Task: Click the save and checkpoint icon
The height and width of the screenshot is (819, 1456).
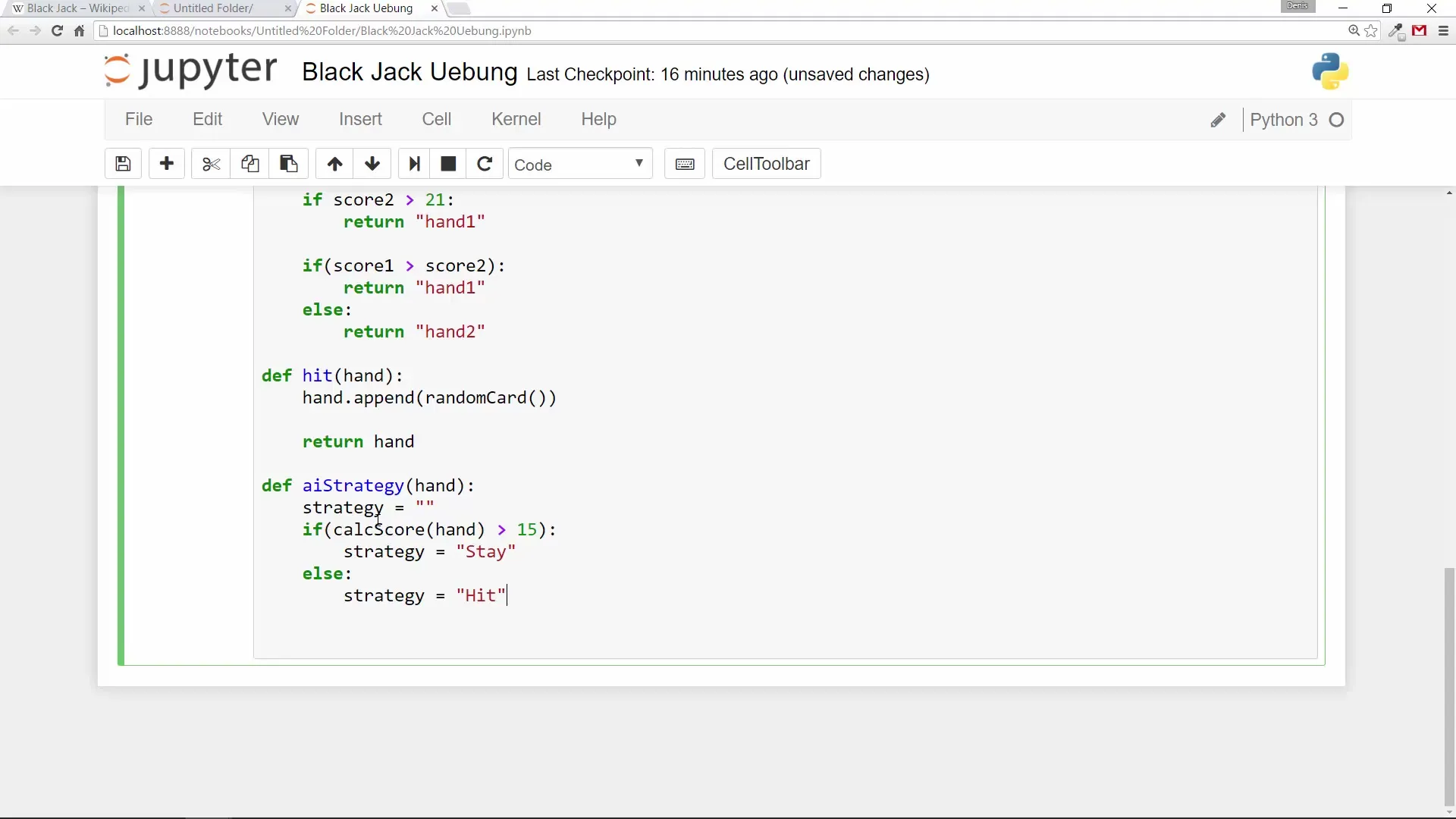Action: (x=123, y=164)
